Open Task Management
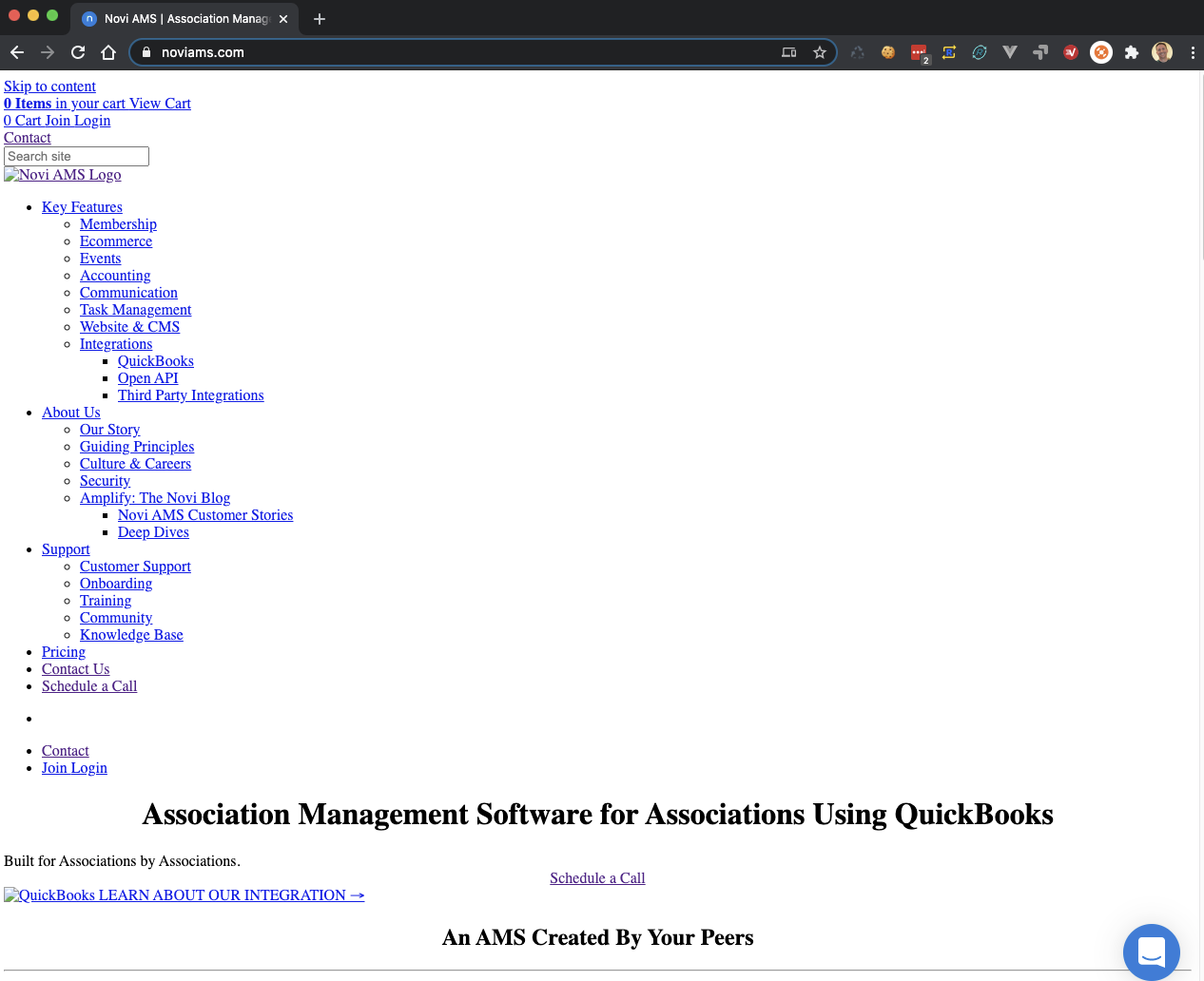This screenshot has width=1204, height=981. click(x=135, y=310)
